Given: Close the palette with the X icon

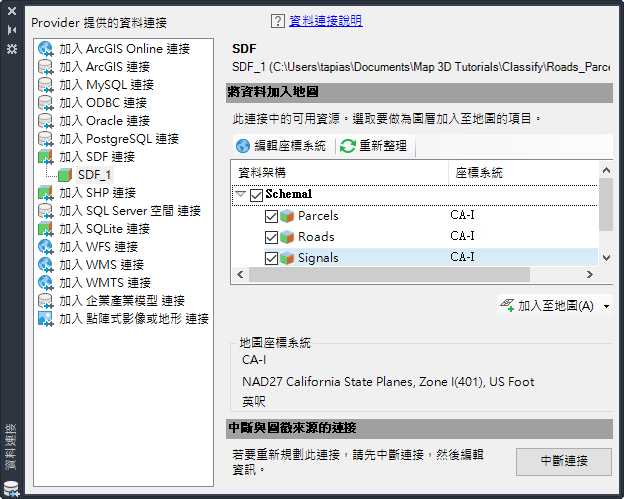Looking at the screenshot, I should pos(12,11).
